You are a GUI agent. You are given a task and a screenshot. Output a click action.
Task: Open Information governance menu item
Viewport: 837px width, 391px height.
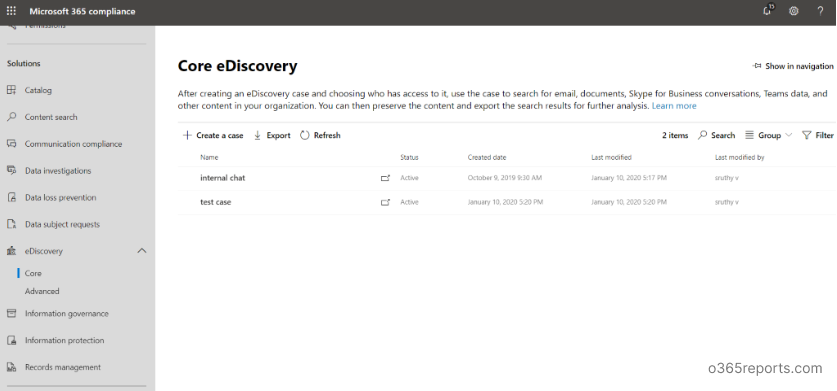tap(67, 314)
